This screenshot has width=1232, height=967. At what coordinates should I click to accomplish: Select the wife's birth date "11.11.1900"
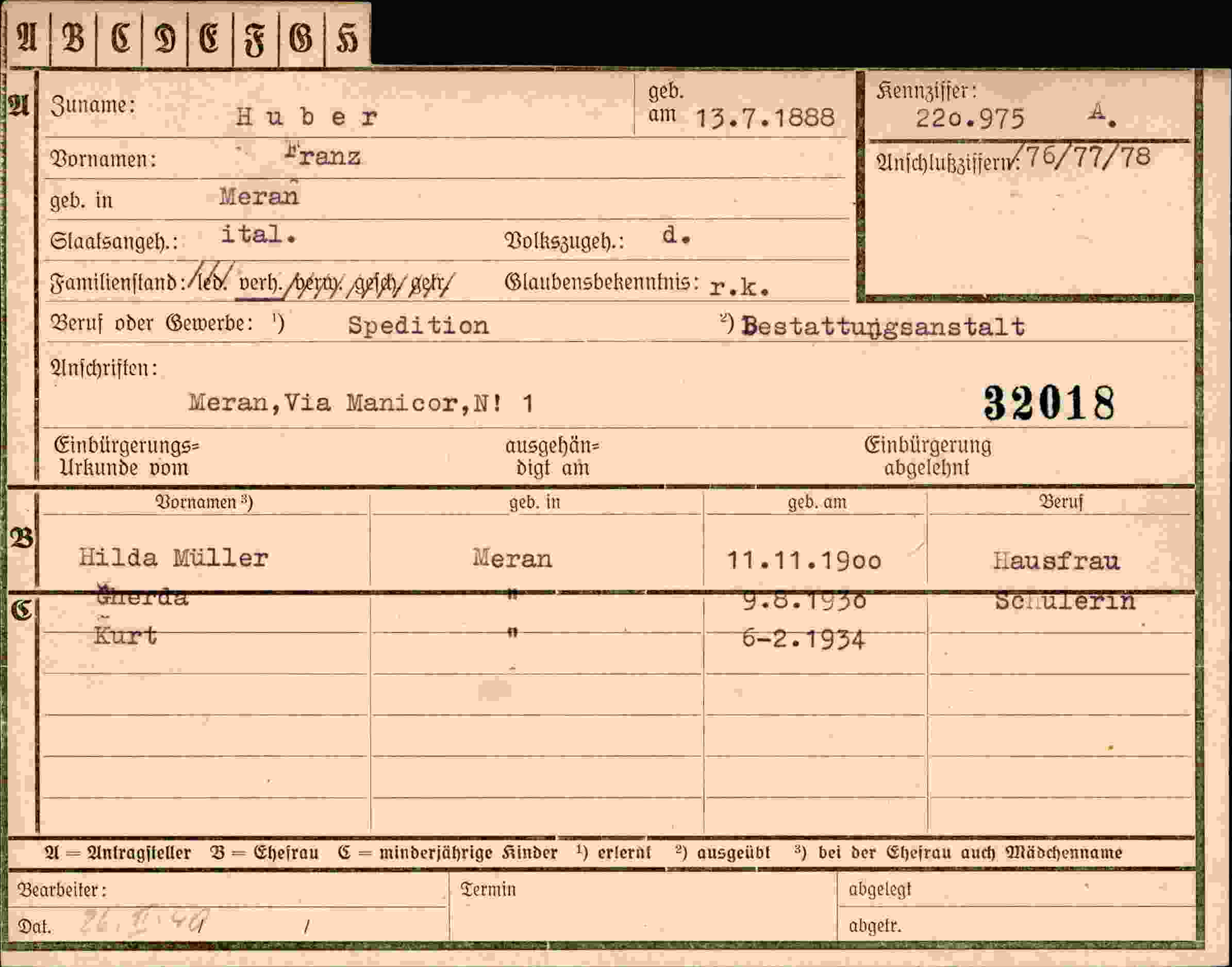coord(804,560)
